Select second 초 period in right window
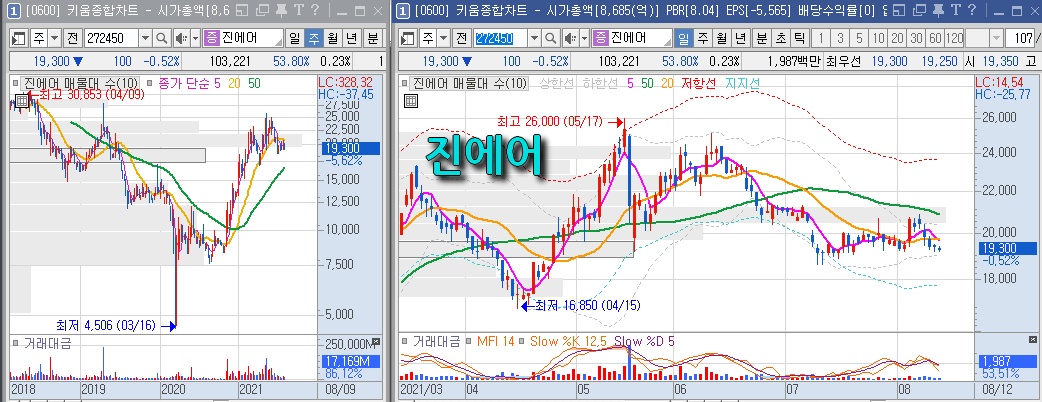This screenshot has height=402, width=1042. point(781,38)
